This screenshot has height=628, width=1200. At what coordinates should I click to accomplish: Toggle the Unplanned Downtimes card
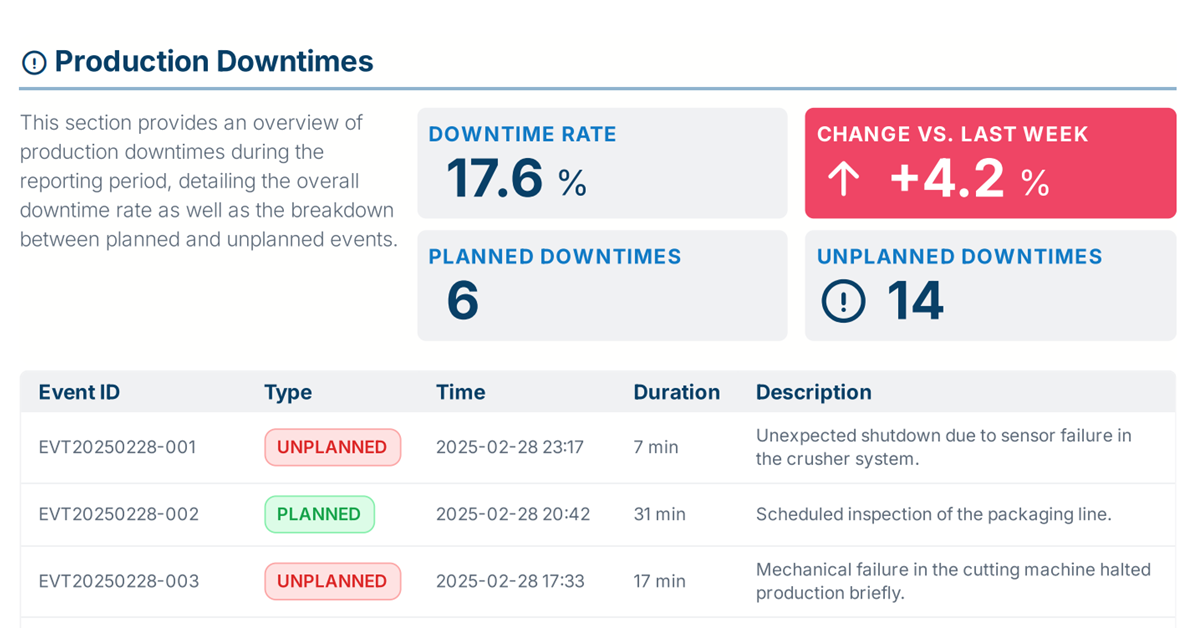tap(990, 284)
